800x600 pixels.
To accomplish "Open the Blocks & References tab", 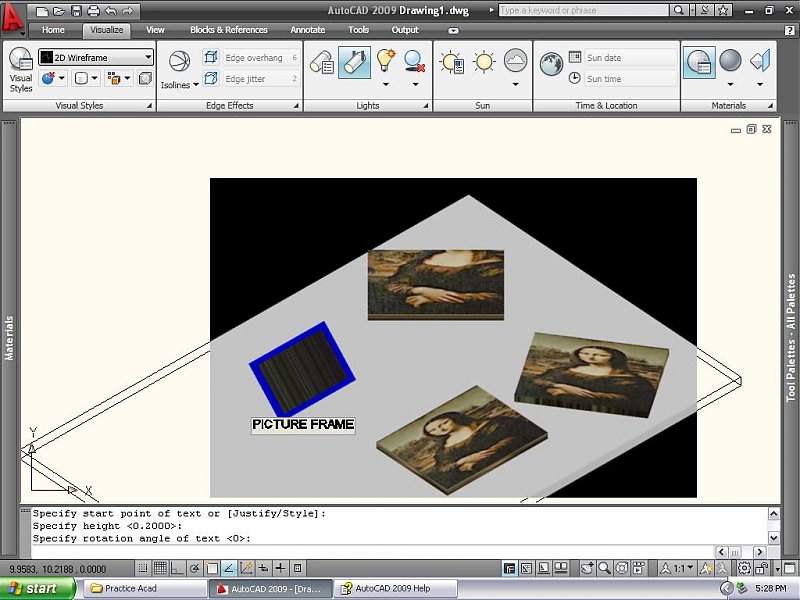I will coord(229,30).
